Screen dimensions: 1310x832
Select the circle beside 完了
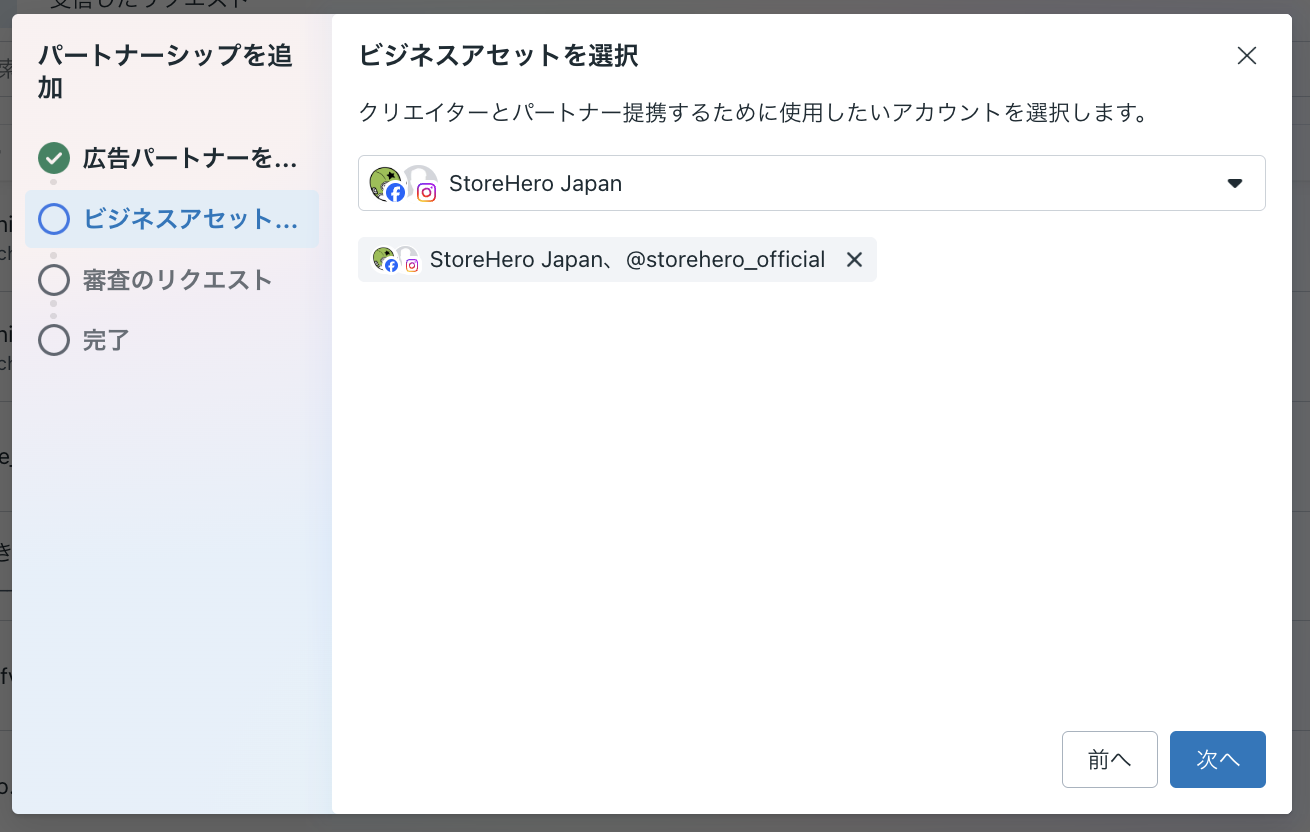[54, 340]
